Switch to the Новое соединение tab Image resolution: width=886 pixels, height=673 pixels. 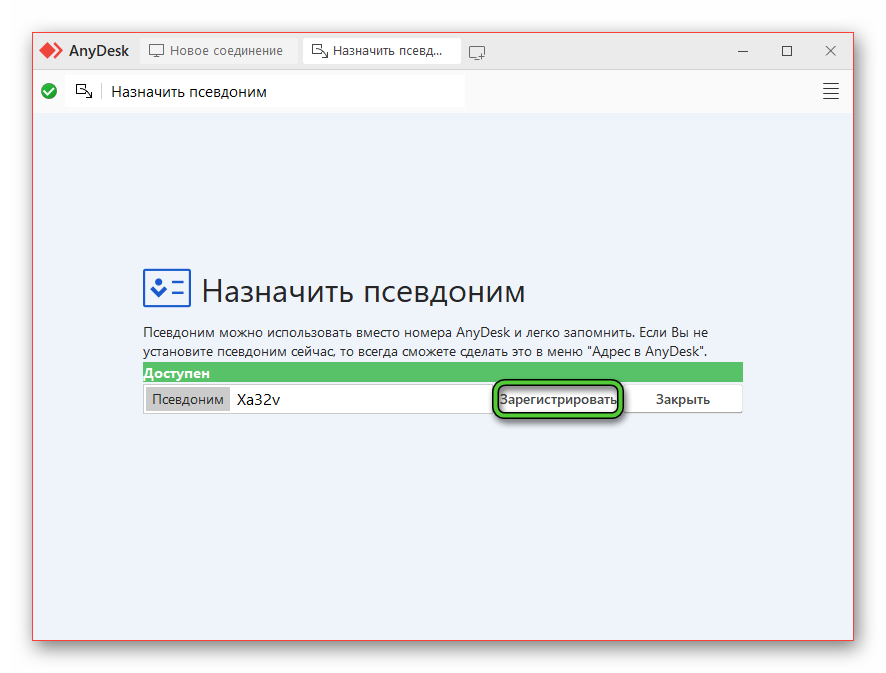click(219, 51)
